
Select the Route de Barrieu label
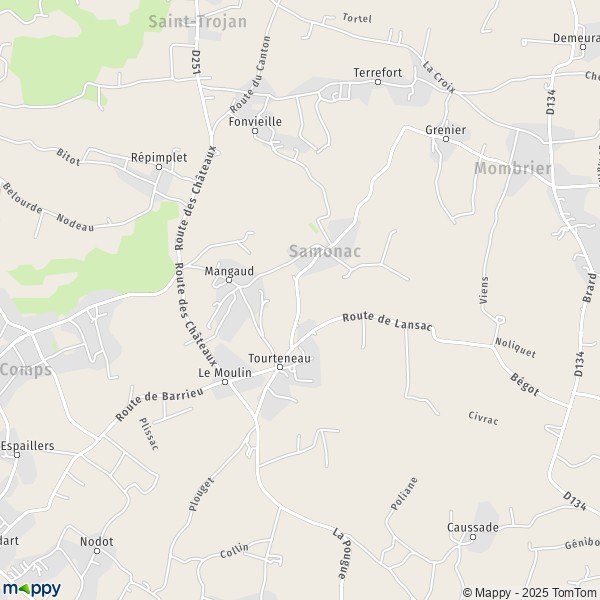coord(160,404)
